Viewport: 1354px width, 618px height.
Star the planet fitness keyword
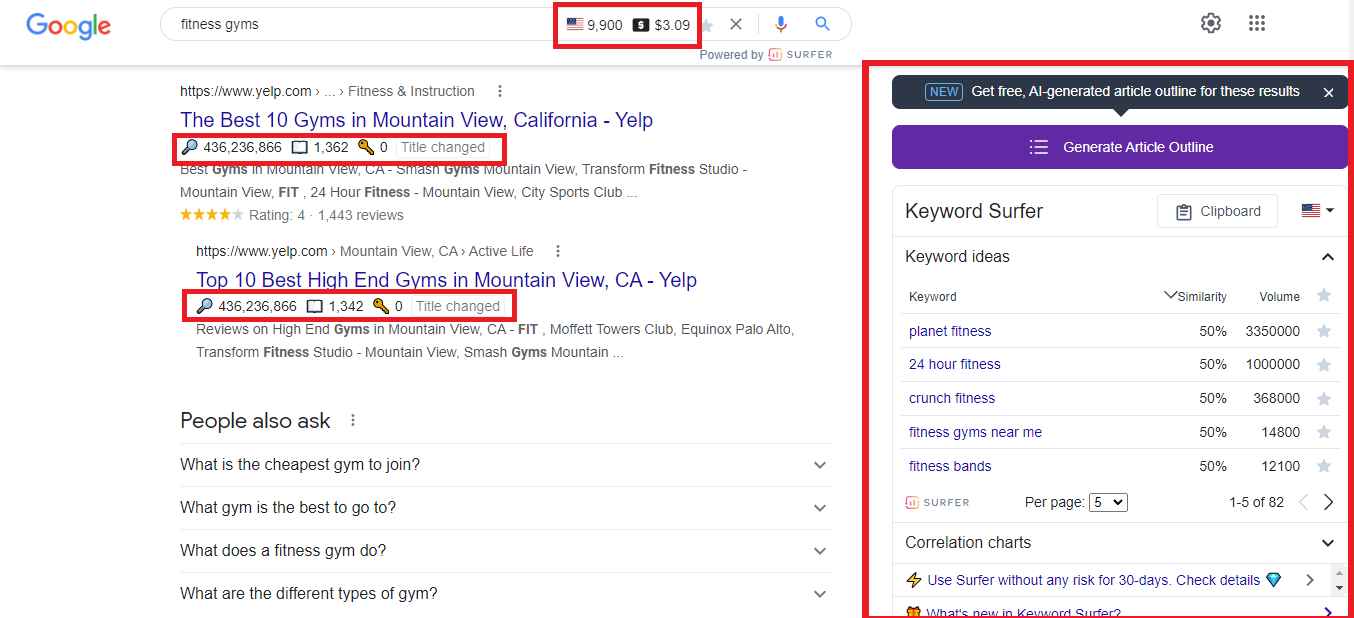1325,330
